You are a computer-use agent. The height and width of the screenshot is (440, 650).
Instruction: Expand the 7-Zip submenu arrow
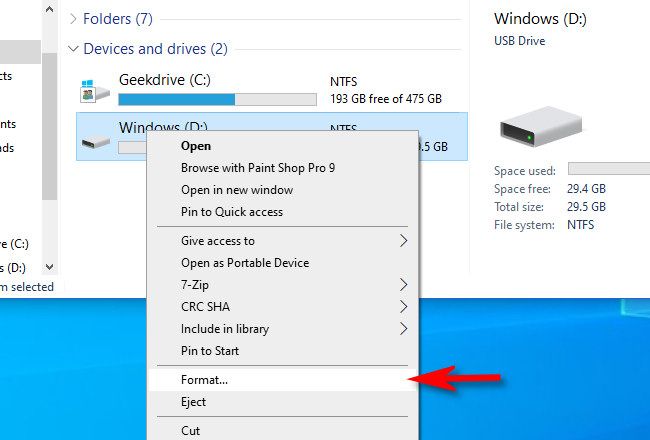[404, 285]
